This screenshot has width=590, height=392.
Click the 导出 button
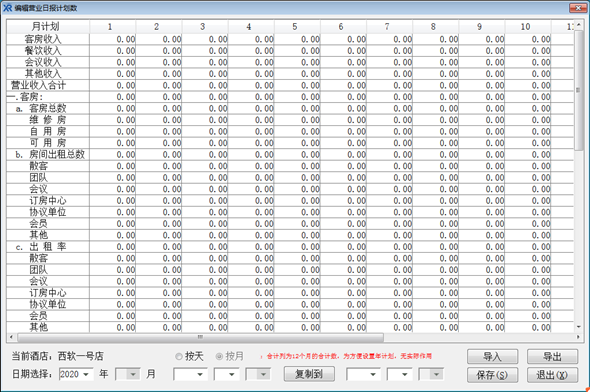552,356
